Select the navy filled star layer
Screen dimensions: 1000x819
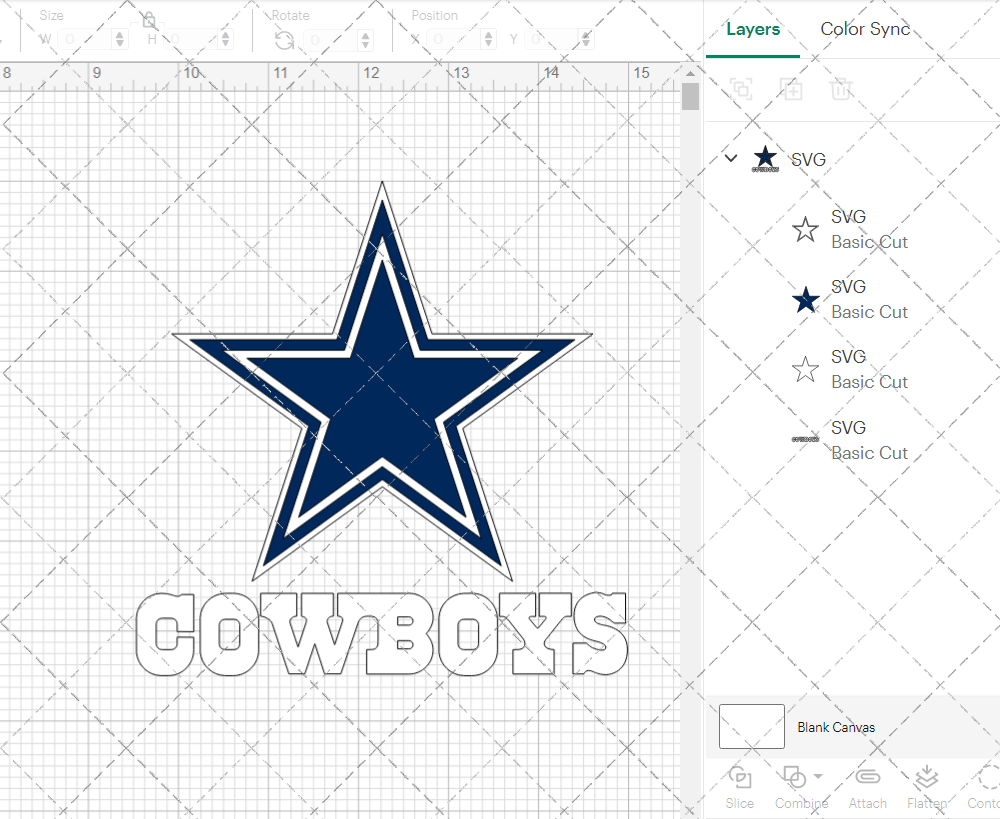852,299
